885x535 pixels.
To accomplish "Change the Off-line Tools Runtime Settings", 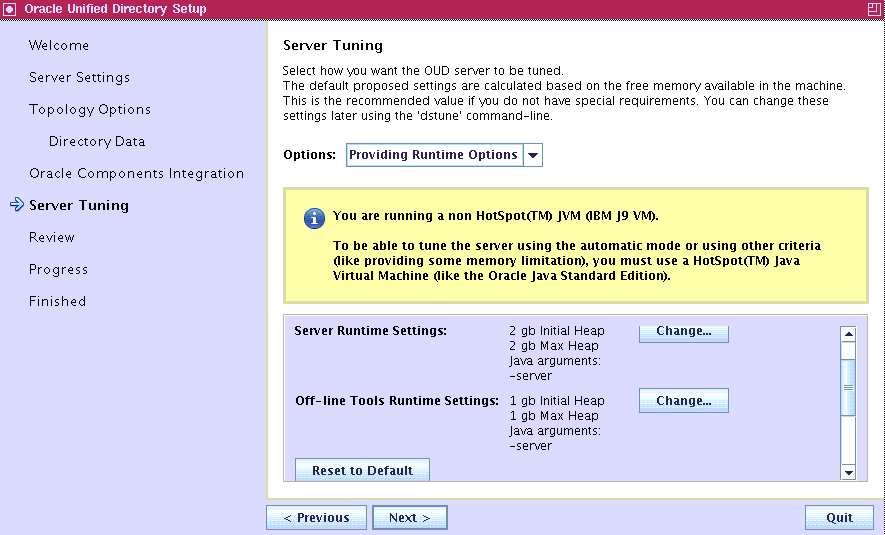I will 684,401.
